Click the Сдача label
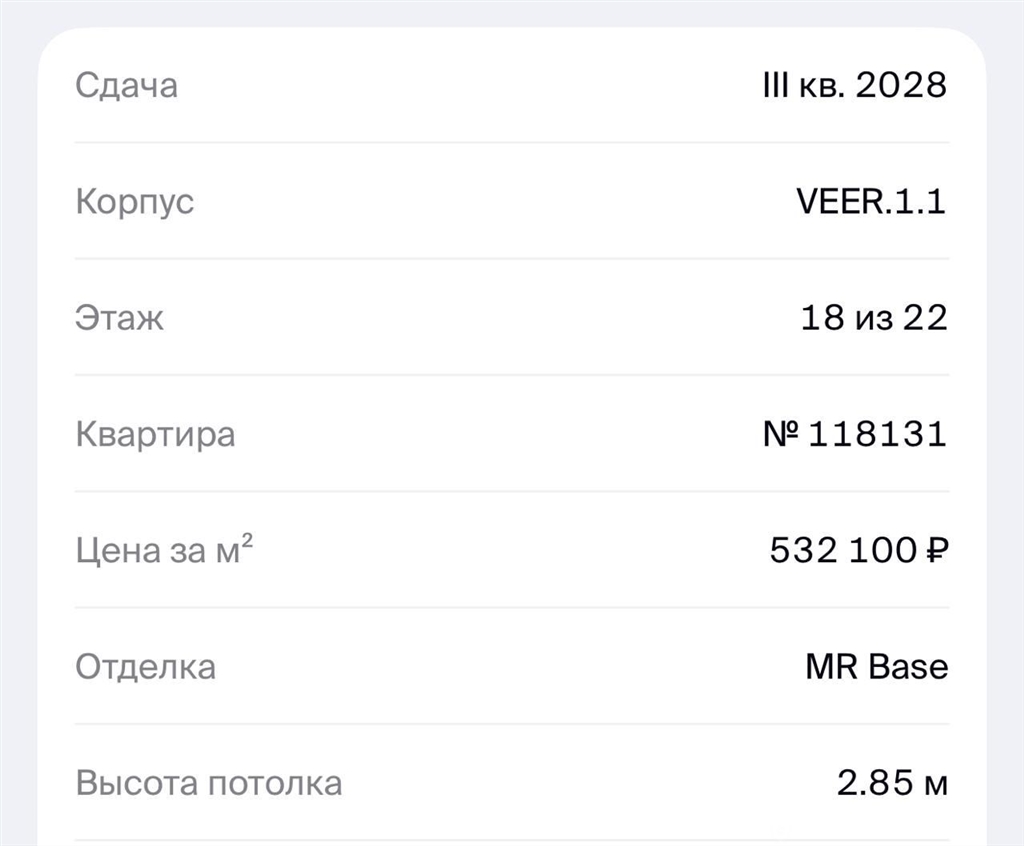Image resolution: width=1024 pixels, height=846 pixels. click(x=126, y=85)
